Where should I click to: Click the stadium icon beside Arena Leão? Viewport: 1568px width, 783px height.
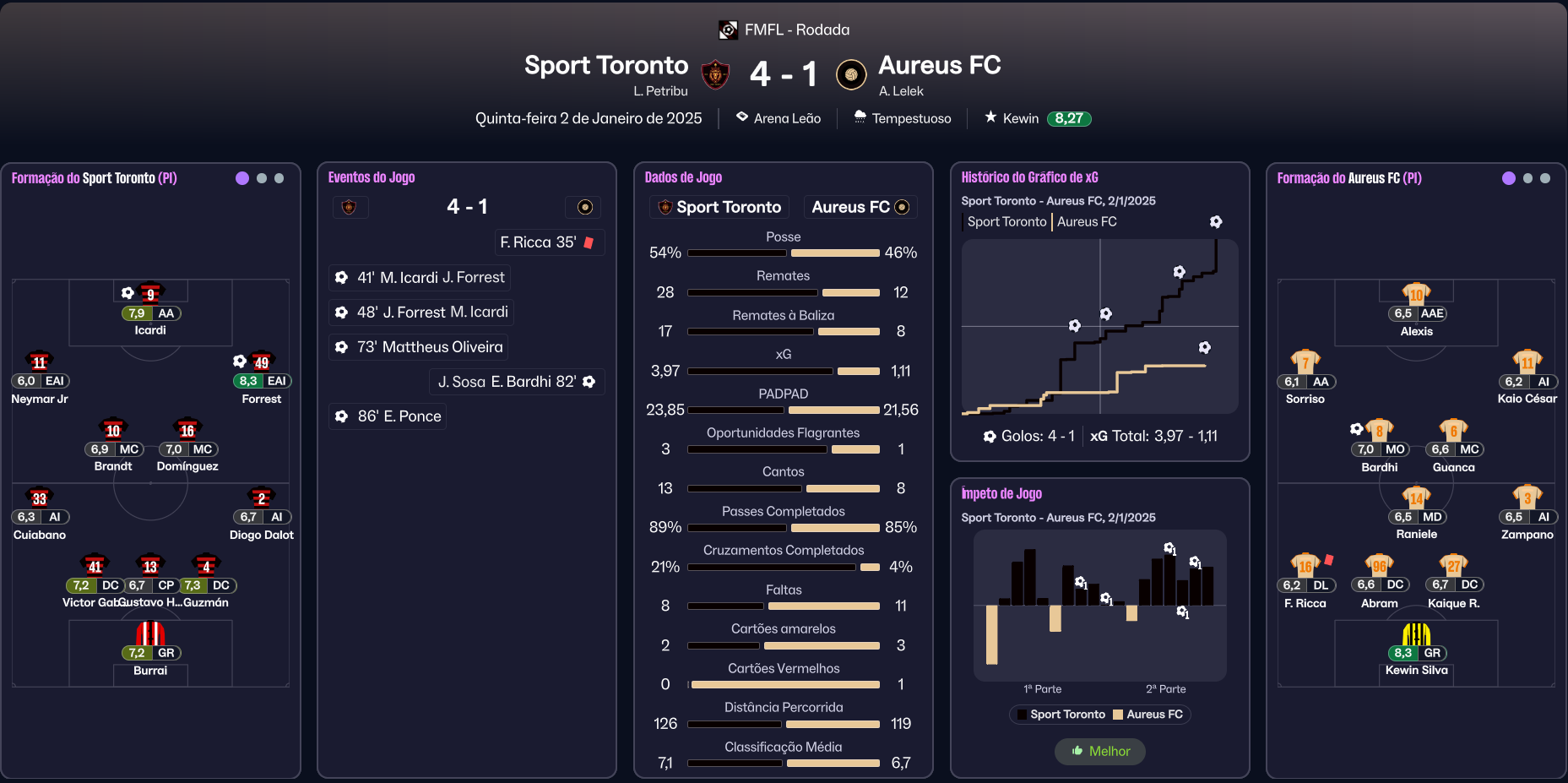[742, 117]
